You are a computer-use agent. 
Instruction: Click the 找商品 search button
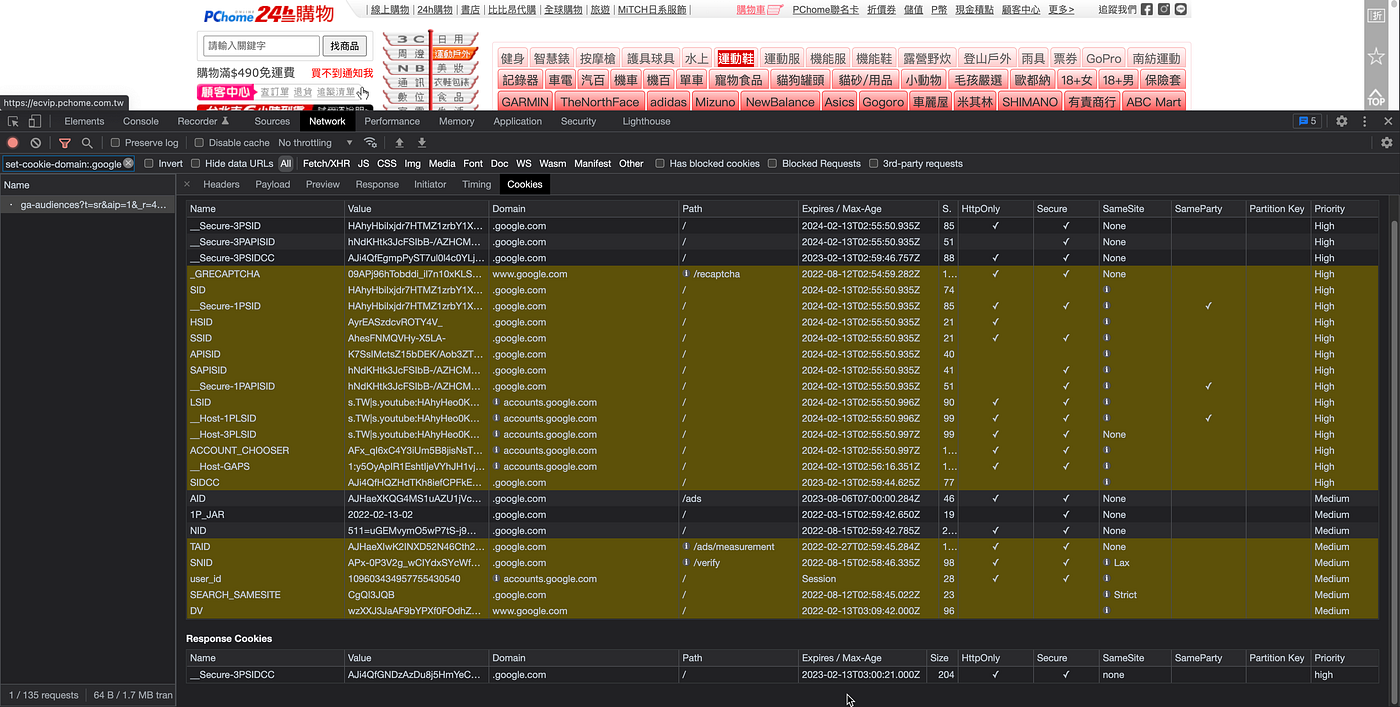point(344,46)
